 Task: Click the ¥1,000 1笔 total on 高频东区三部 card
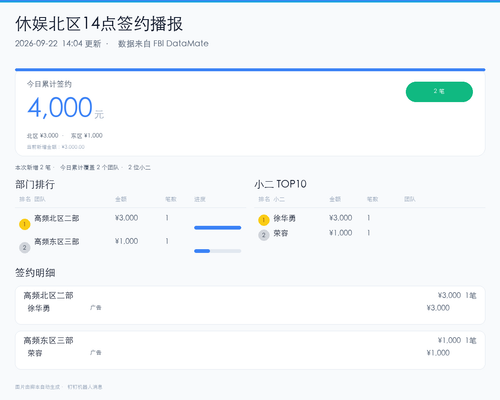457,340
